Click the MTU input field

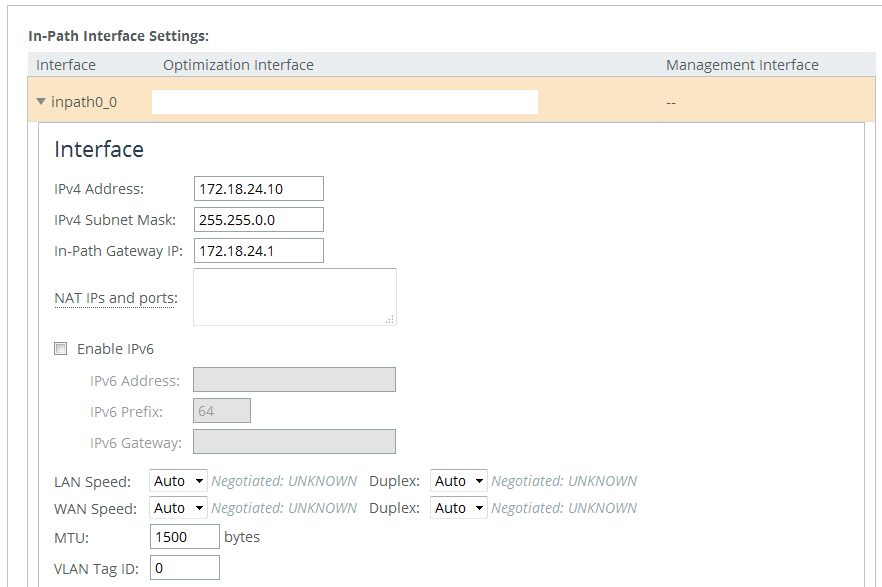(x=184, y=536)
